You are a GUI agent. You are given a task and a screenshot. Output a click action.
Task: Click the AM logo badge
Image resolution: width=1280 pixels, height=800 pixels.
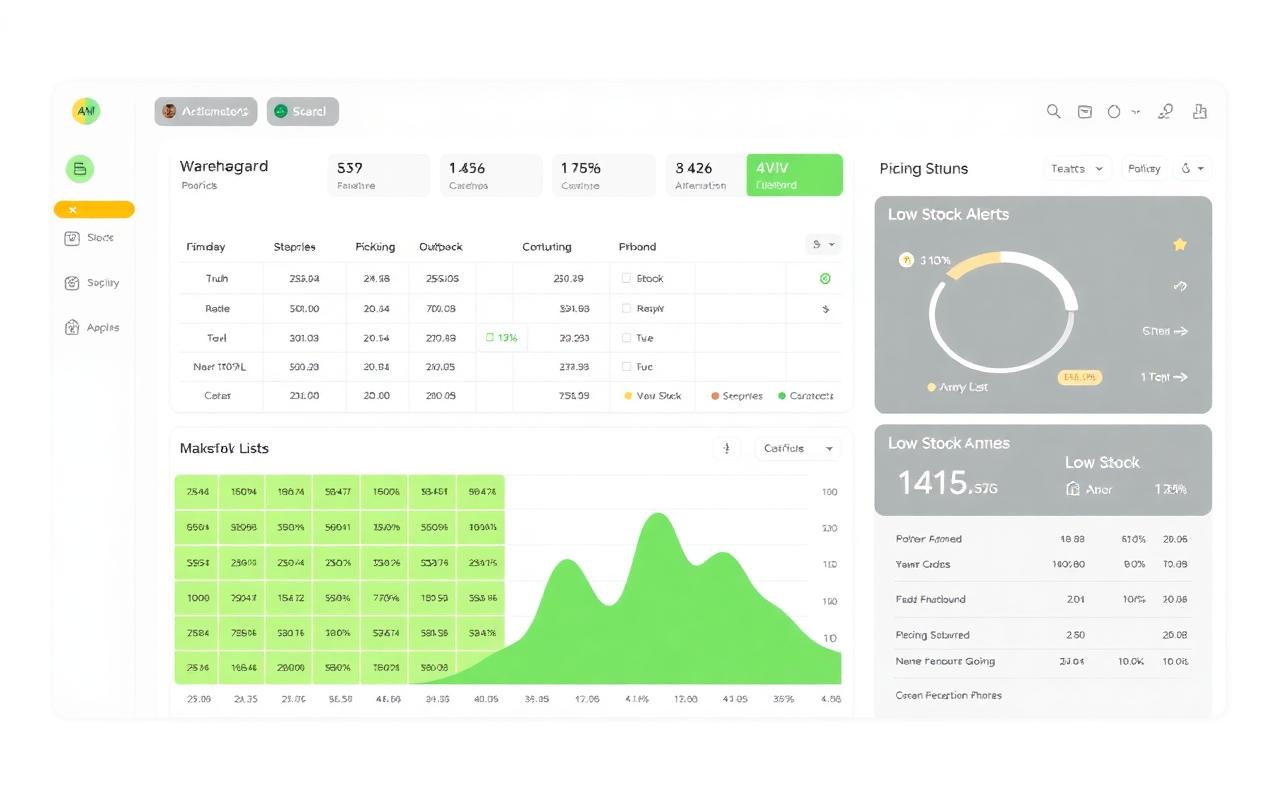(87, 112)
